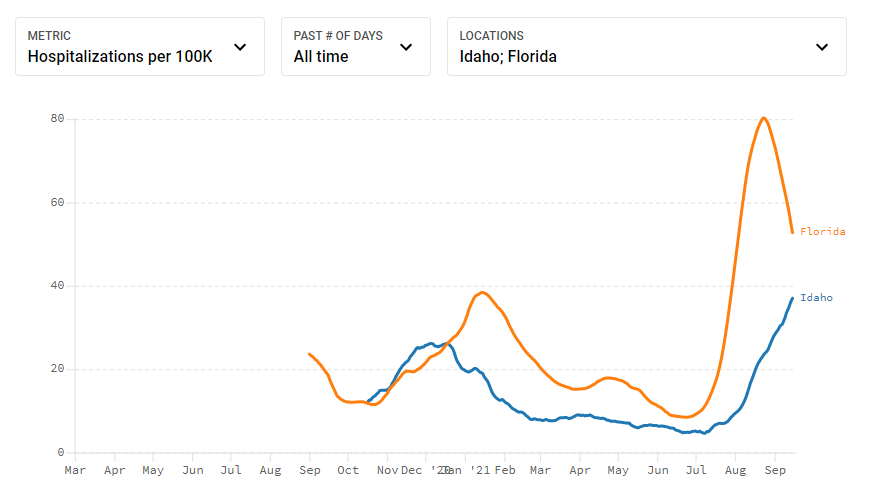Image resolution: width=877 pixels, height=495 pixels.
Task: Click the Past # of Days chevron
Action: pyautogui.click(x=406, y=47)
